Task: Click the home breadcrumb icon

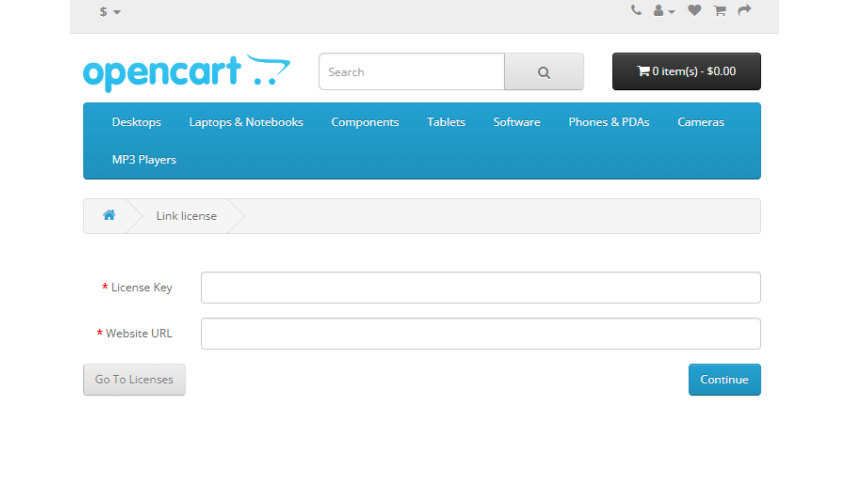Action: point(109,215)
